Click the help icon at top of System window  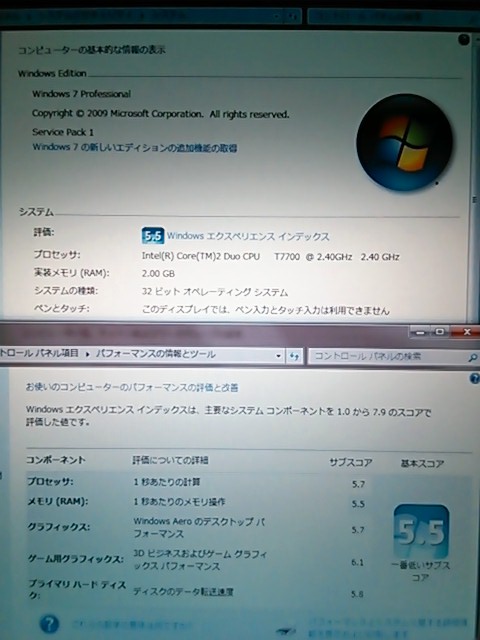click(x=464, y=39)
